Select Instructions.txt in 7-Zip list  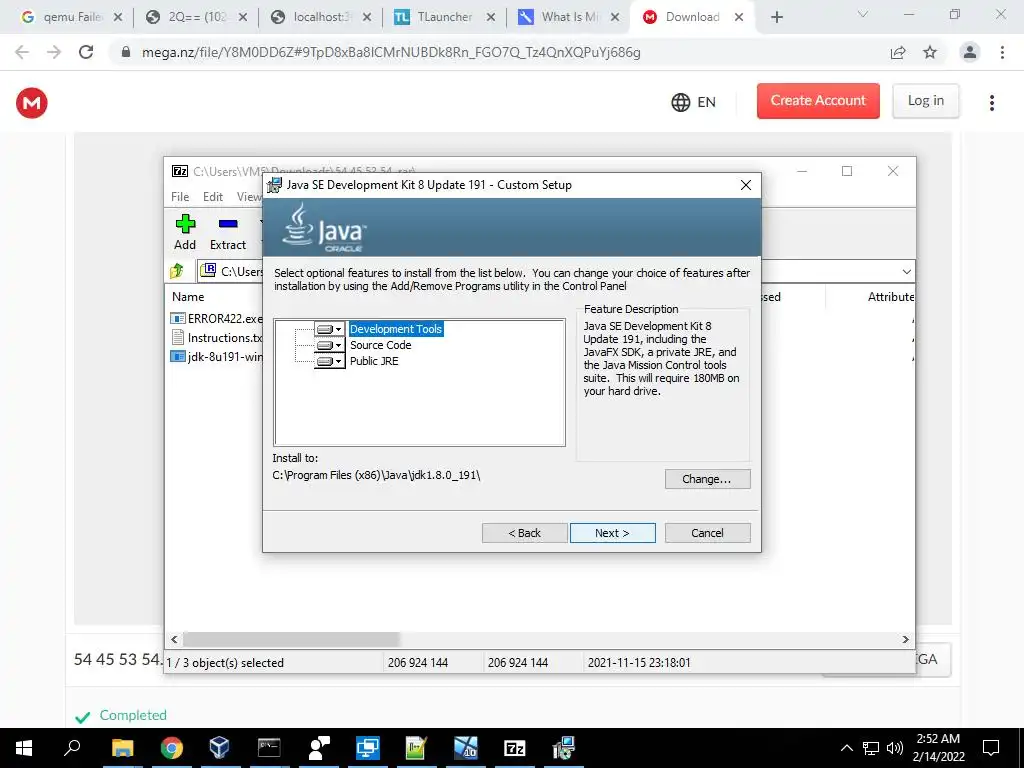[x=216, y=338]
